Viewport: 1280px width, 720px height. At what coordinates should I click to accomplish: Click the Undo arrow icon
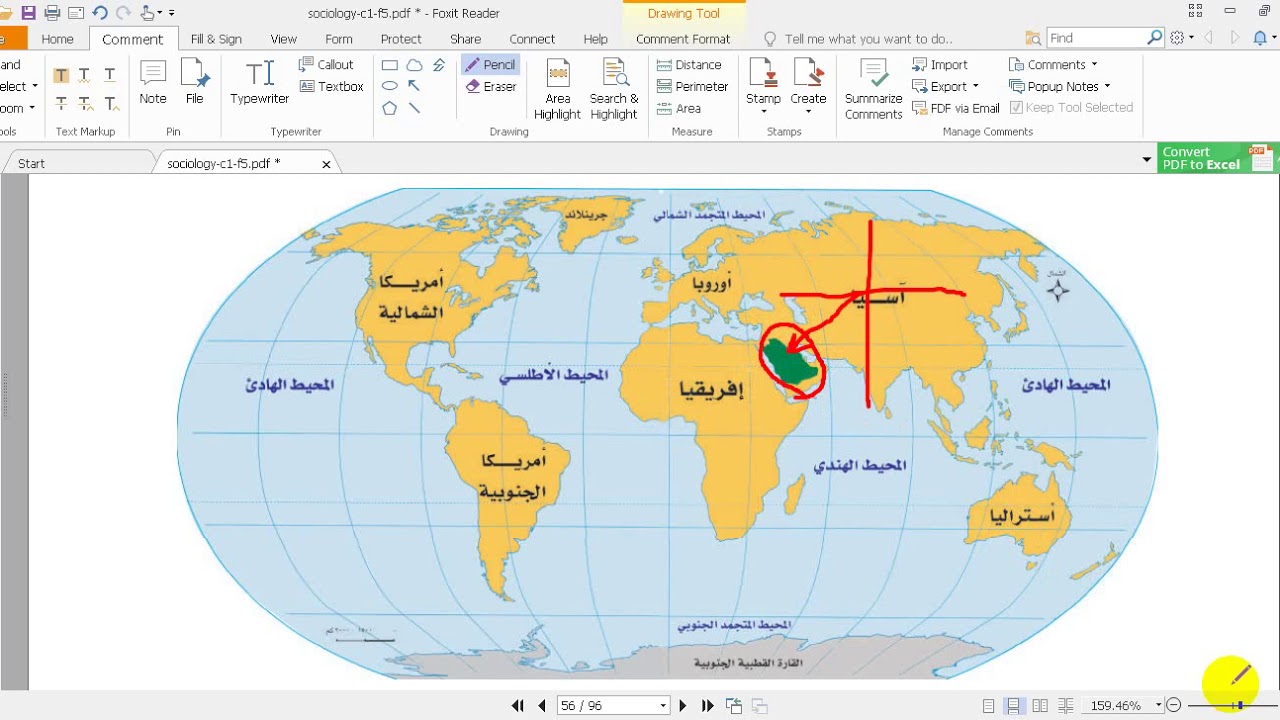tap(99, 13)
